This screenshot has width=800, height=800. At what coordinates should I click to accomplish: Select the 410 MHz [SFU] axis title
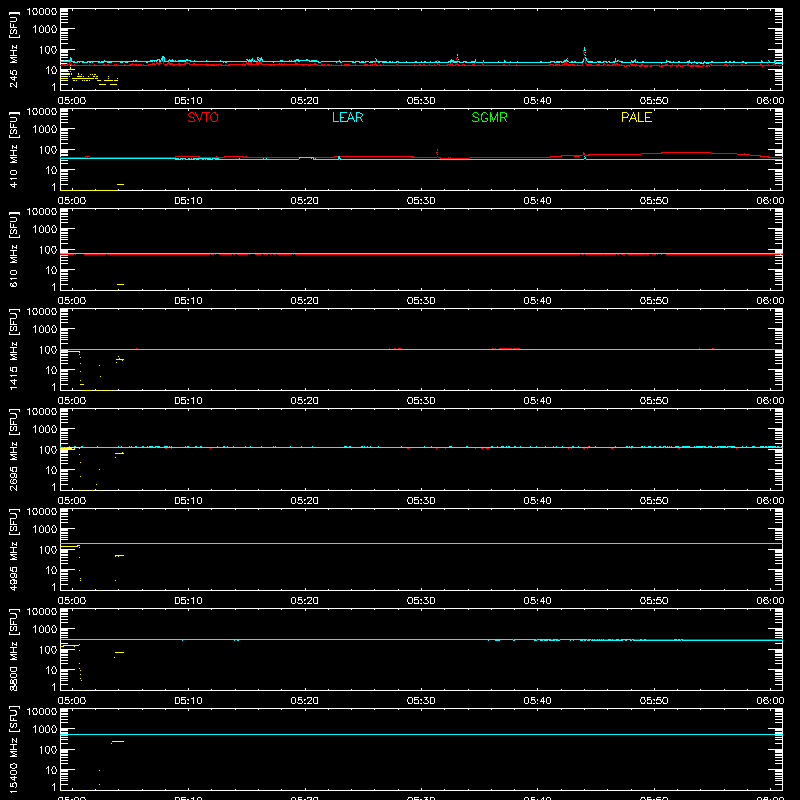[x=14, y=149]
